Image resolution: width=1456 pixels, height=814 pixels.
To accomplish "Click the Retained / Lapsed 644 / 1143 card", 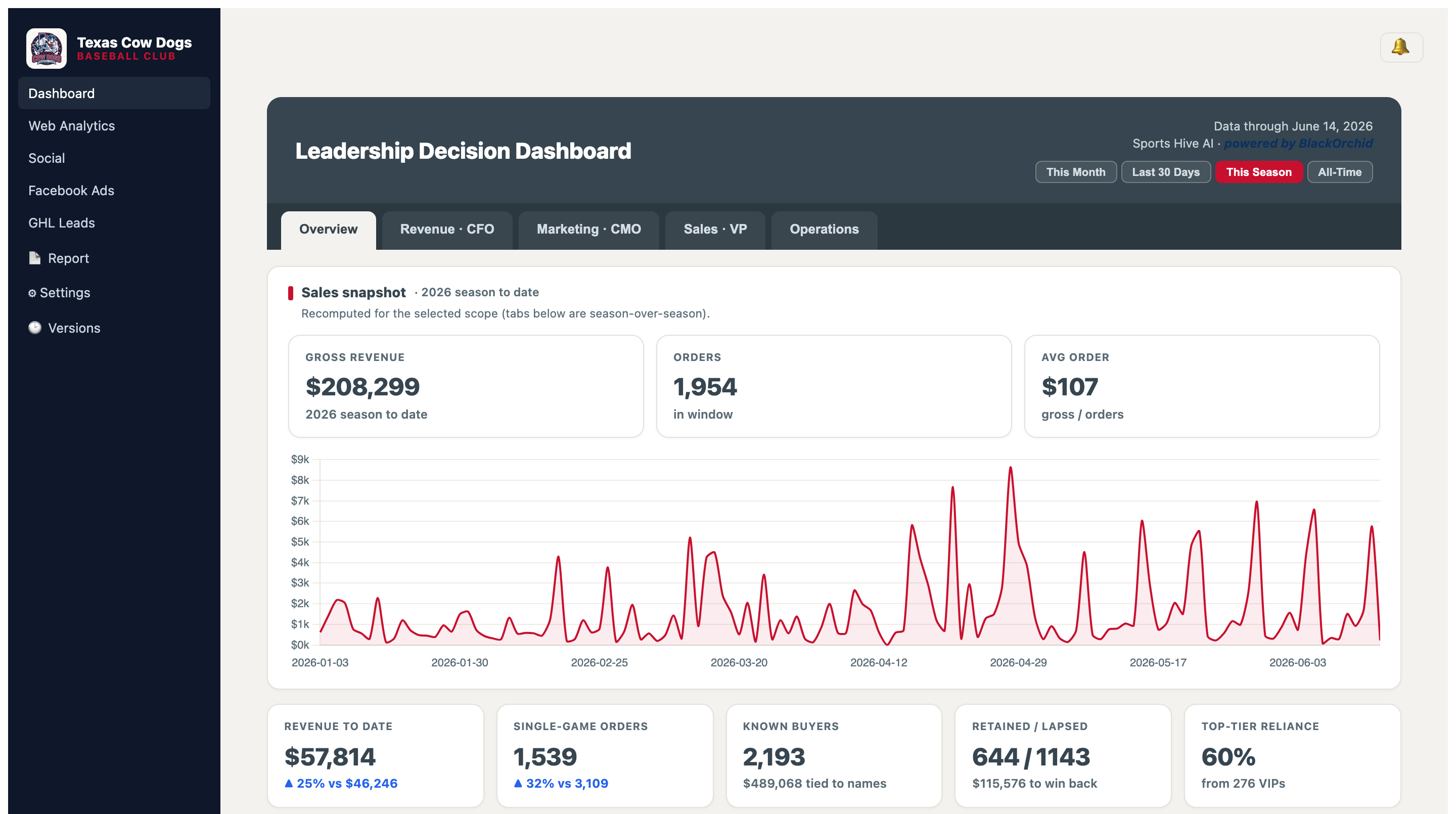I will pyautogui.click(x=1063, y=756).
